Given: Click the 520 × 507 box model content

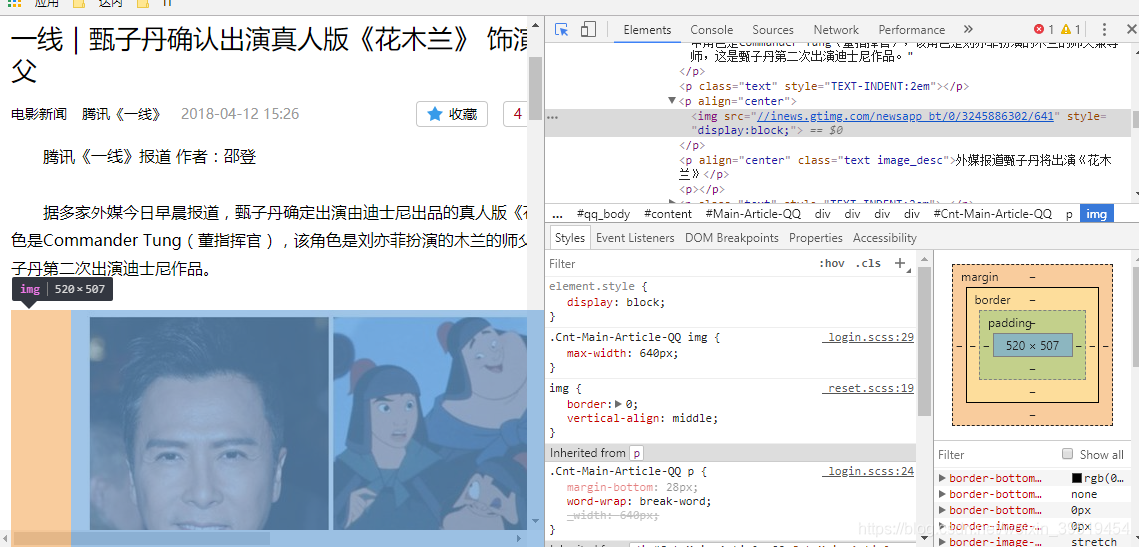Looking at the screenshot, I should coord(1032,345).
